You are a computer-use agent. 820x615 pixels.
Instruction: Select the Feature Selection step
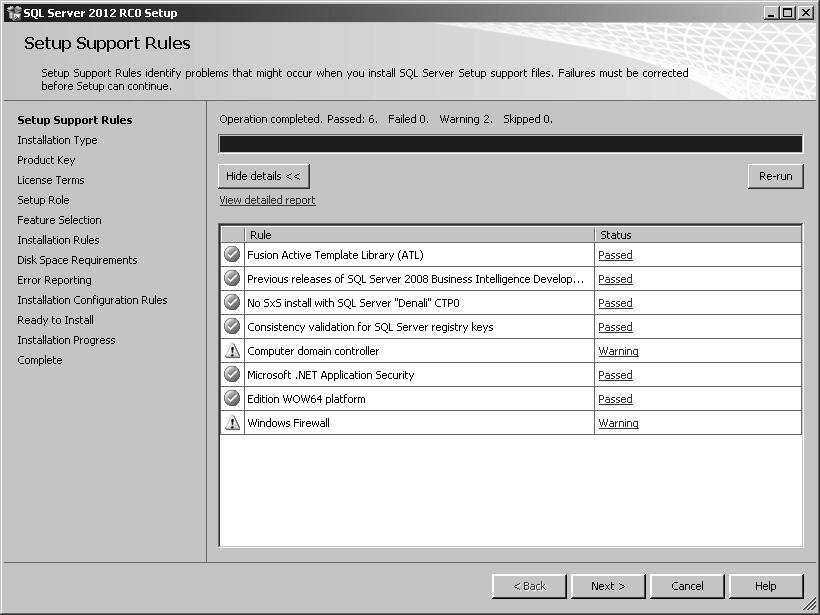coord(59,220)
